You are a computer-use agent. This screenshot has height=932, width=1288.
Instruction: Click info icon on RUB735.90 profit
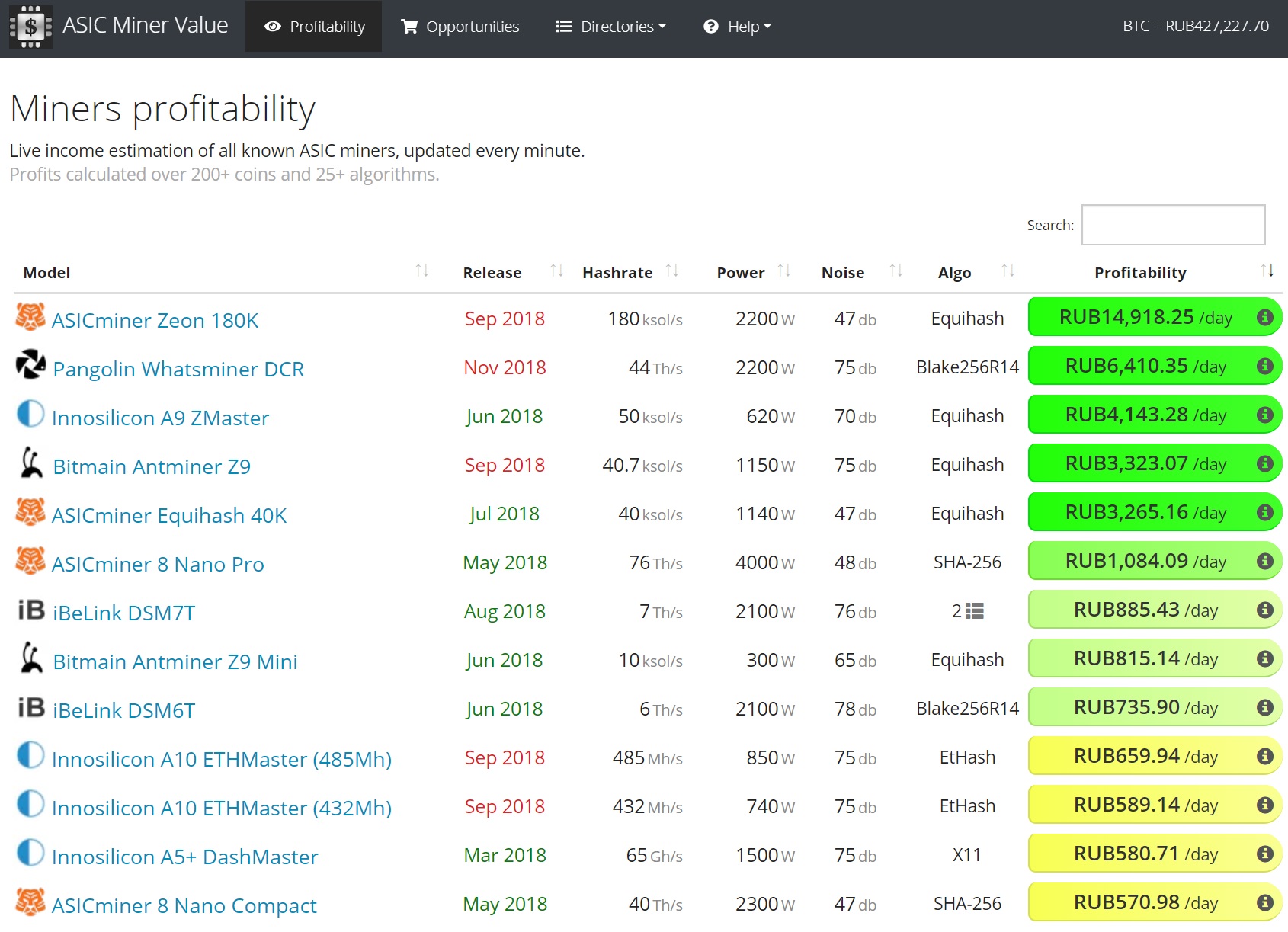point(1265,707)
